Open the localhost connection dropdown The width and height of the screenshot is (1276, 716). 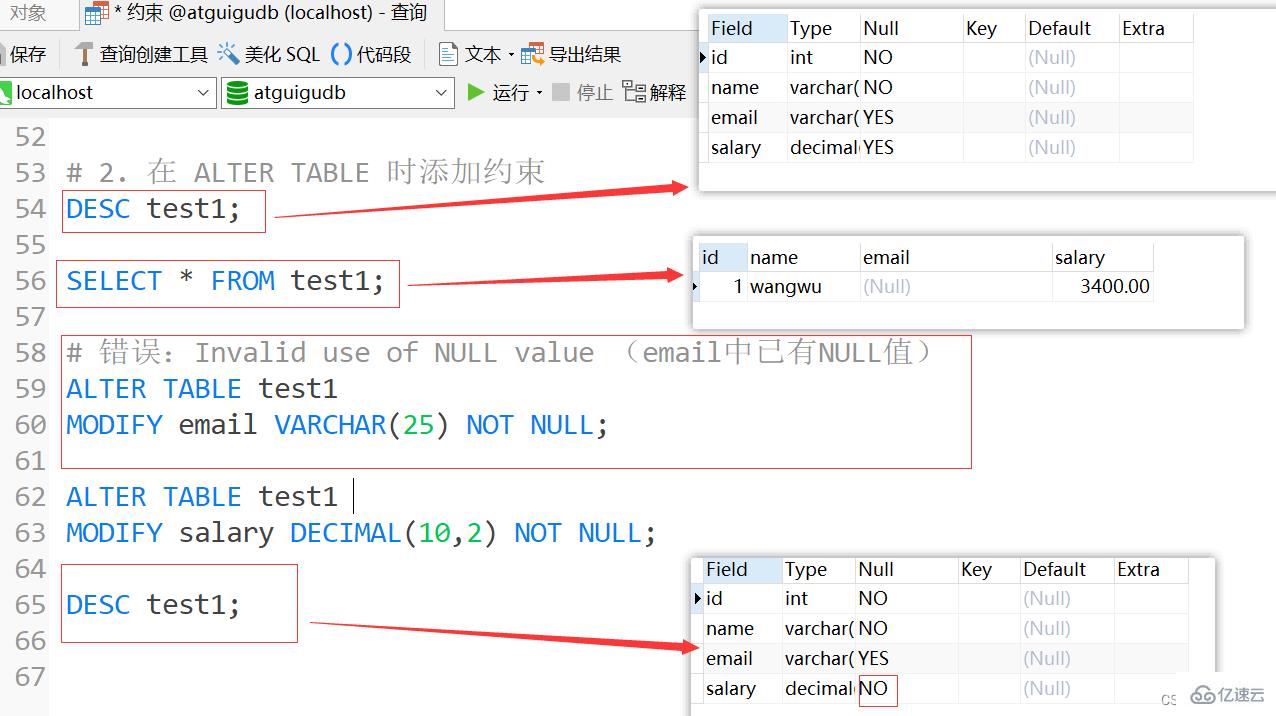[x=203, y=92]
